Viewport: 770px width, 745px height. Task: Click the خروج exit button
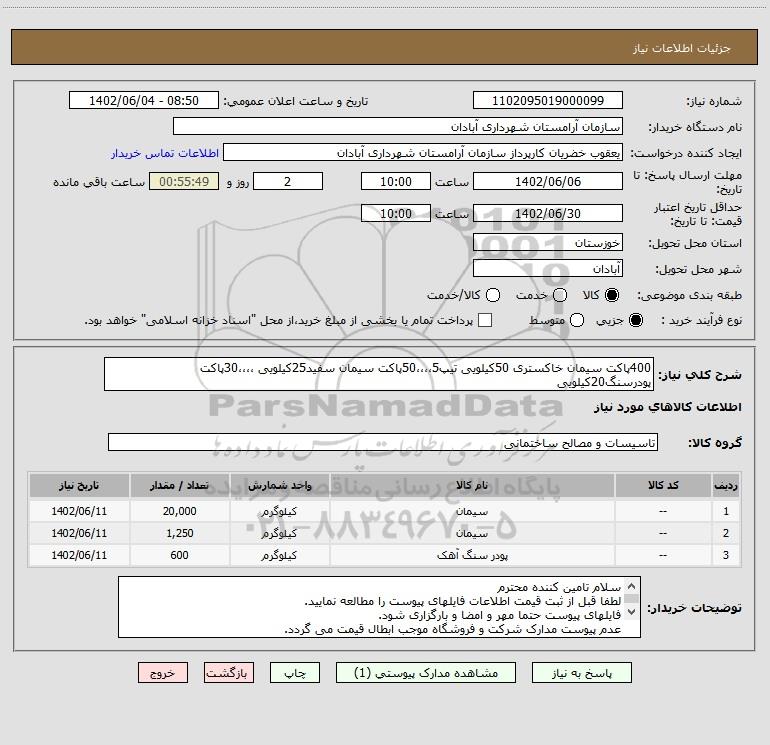[163, 673]
